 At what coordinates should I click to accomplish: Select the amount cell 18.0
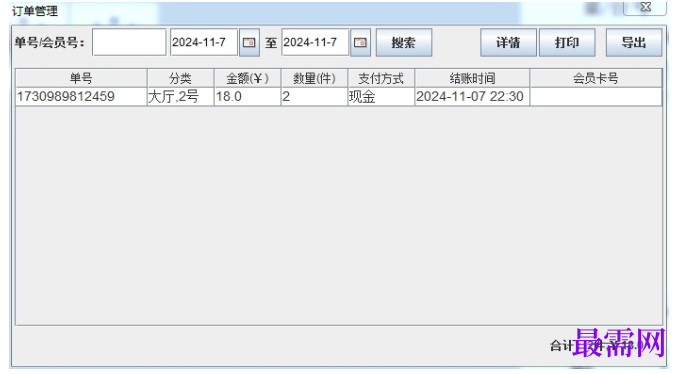(247, 96)
